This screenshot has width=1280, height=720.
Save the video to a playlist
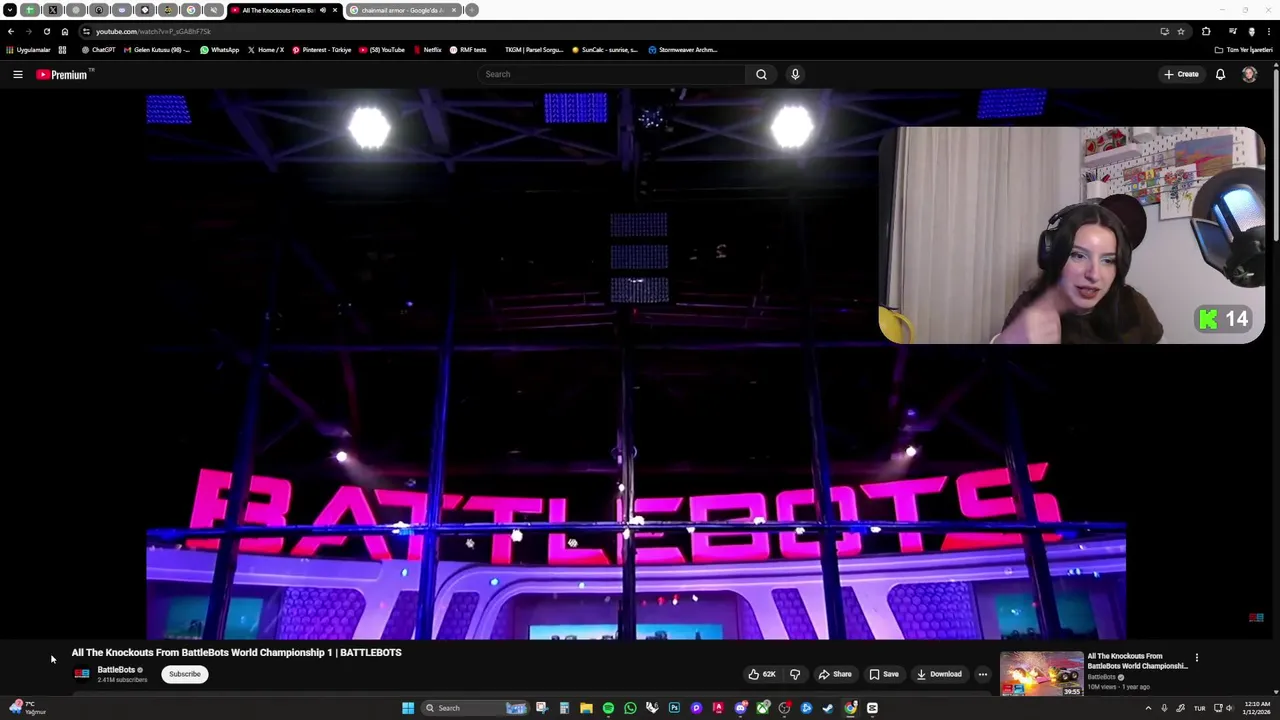884,674
